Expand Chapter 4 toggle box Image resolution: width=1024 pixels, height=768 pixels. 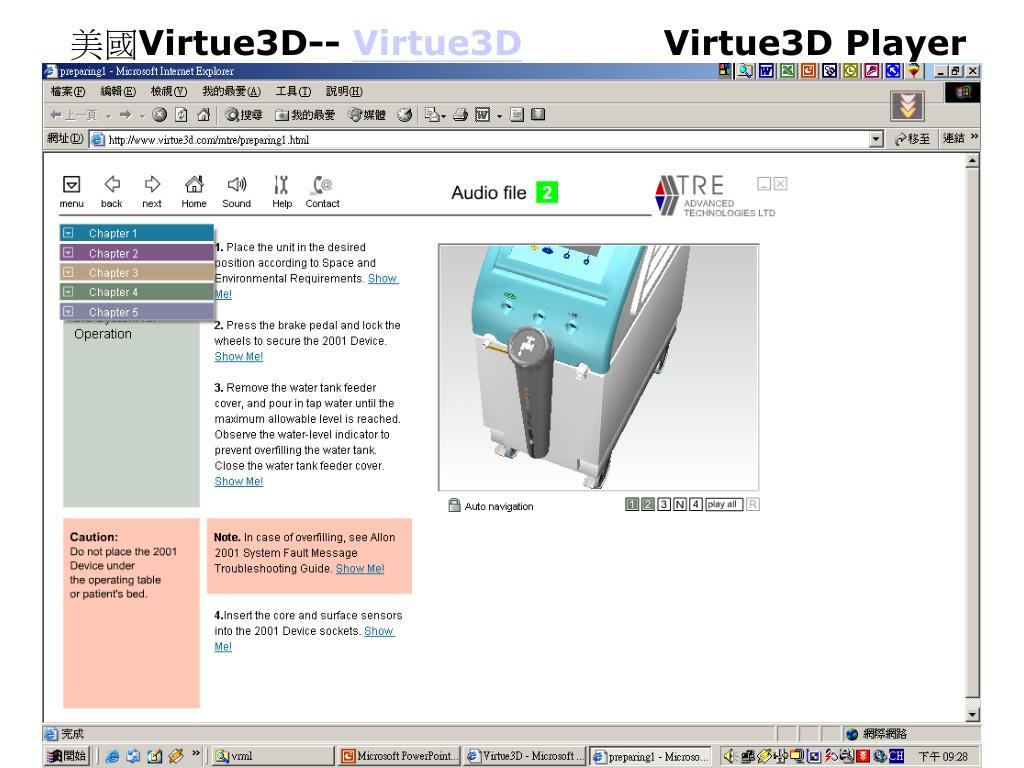coord(68,291)
